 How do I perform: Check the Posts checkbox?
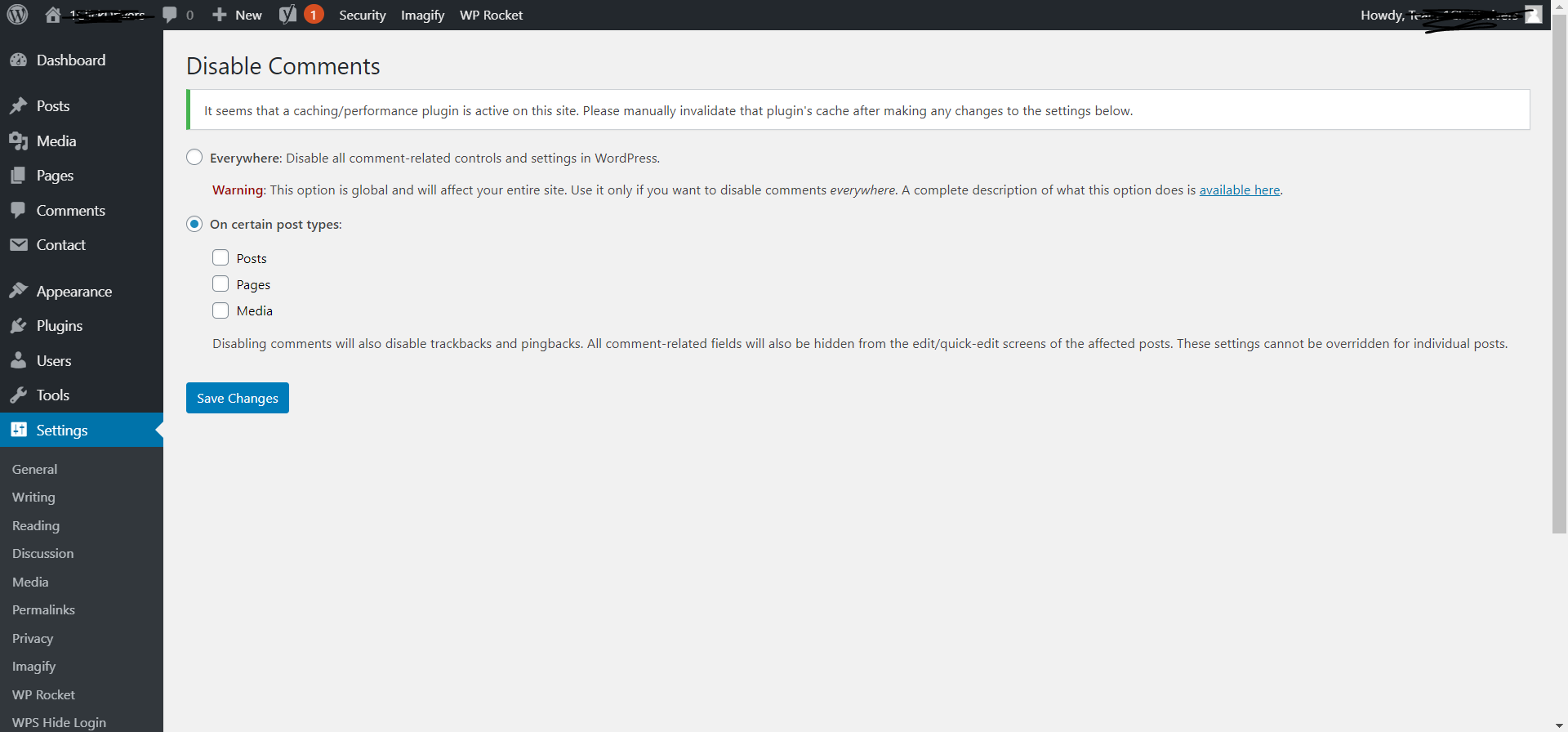point(220,258)
